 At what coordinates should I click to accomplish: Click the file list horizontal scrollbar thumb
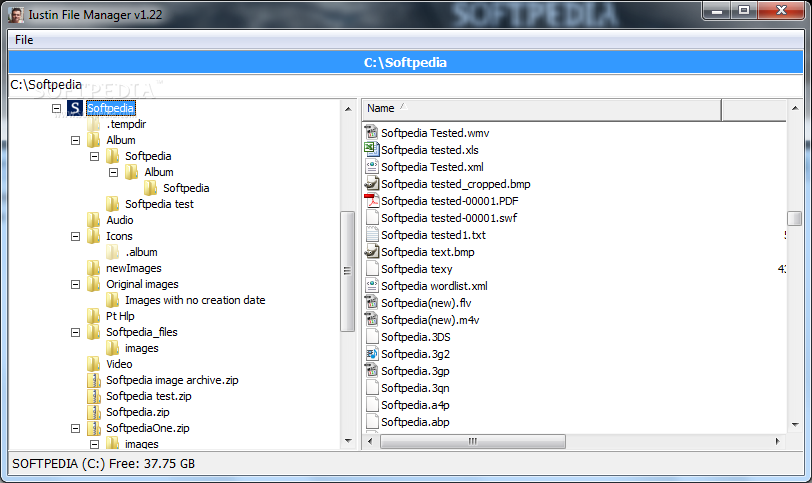click(473, 442)
